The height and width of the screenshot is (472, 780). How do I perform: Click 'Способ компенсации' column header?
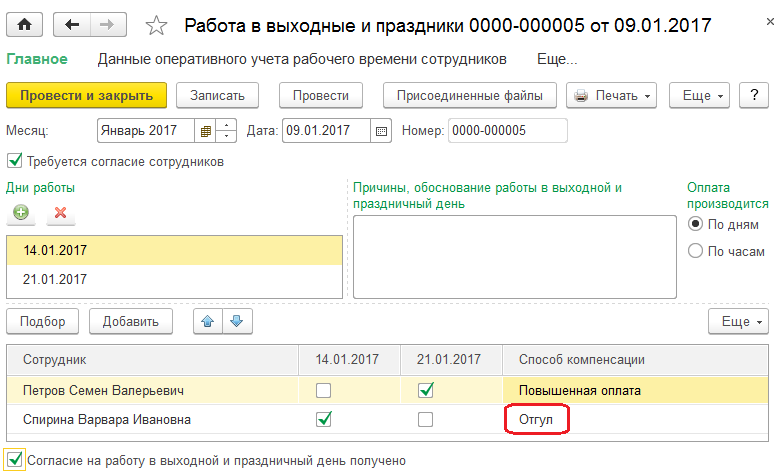point(635,360)
